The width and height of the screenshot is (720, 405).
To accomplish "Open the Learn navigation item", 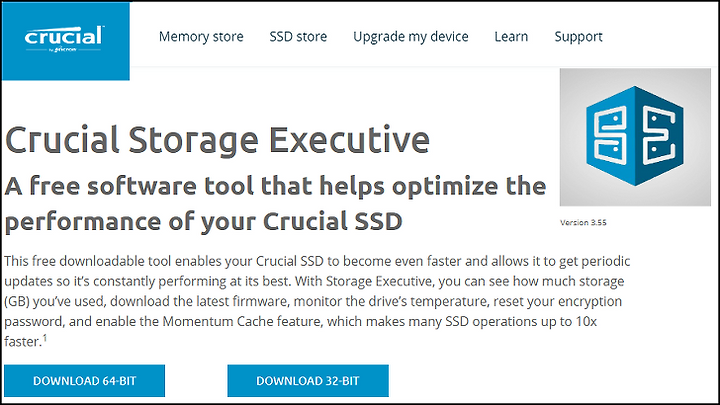I will coord(511,36).
